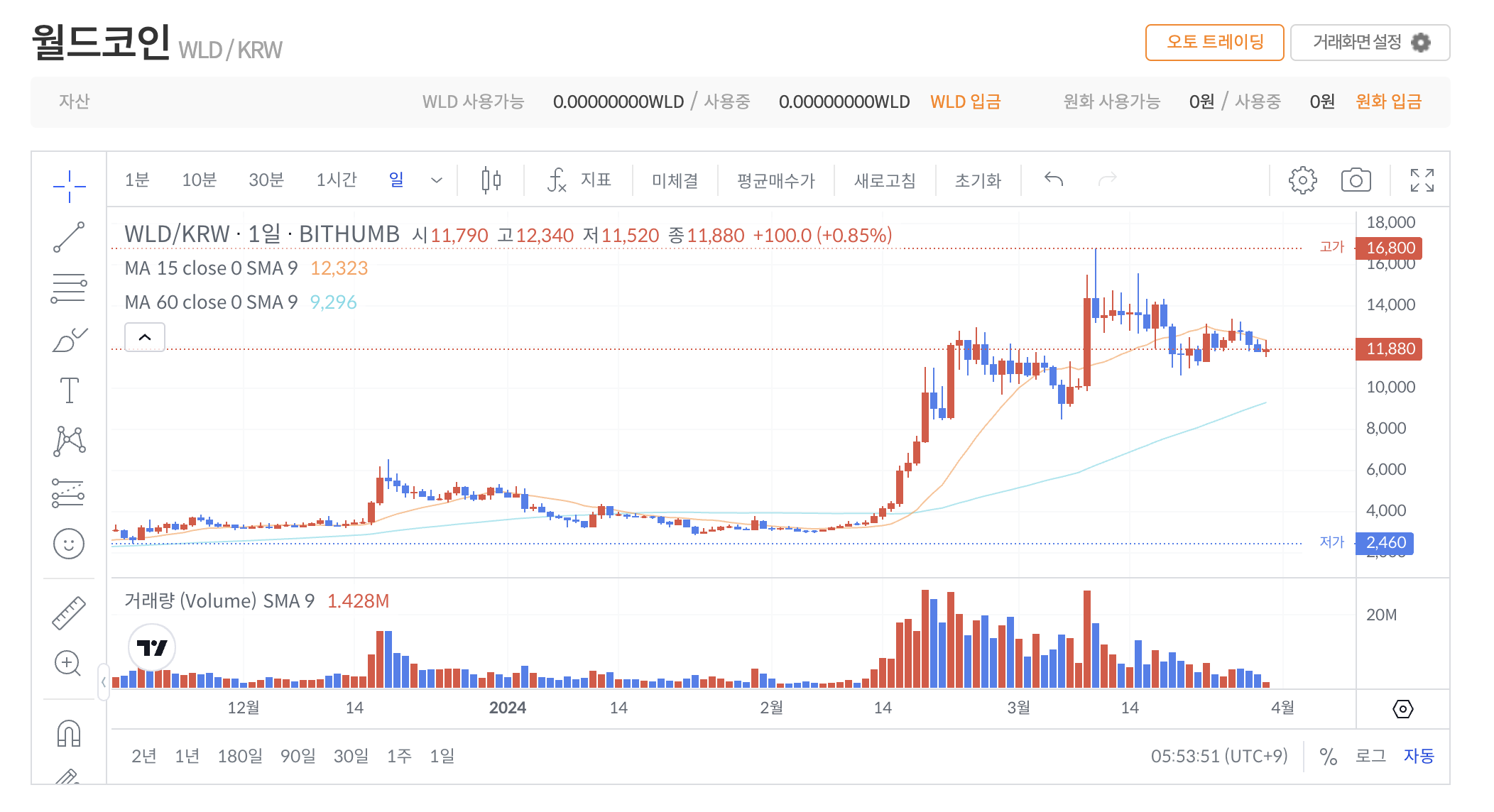The image size is (1494, 812).
Task: Collapse the indicator legend chevron
Action: 145,337
